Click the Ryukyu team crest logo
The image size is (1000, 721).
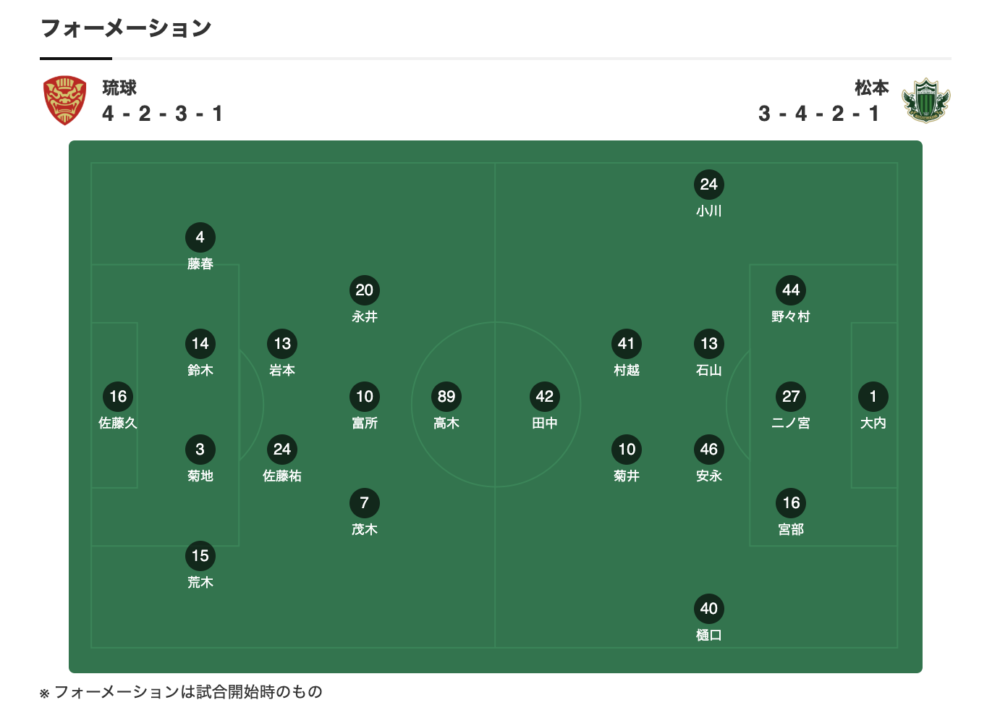[64, 100]
